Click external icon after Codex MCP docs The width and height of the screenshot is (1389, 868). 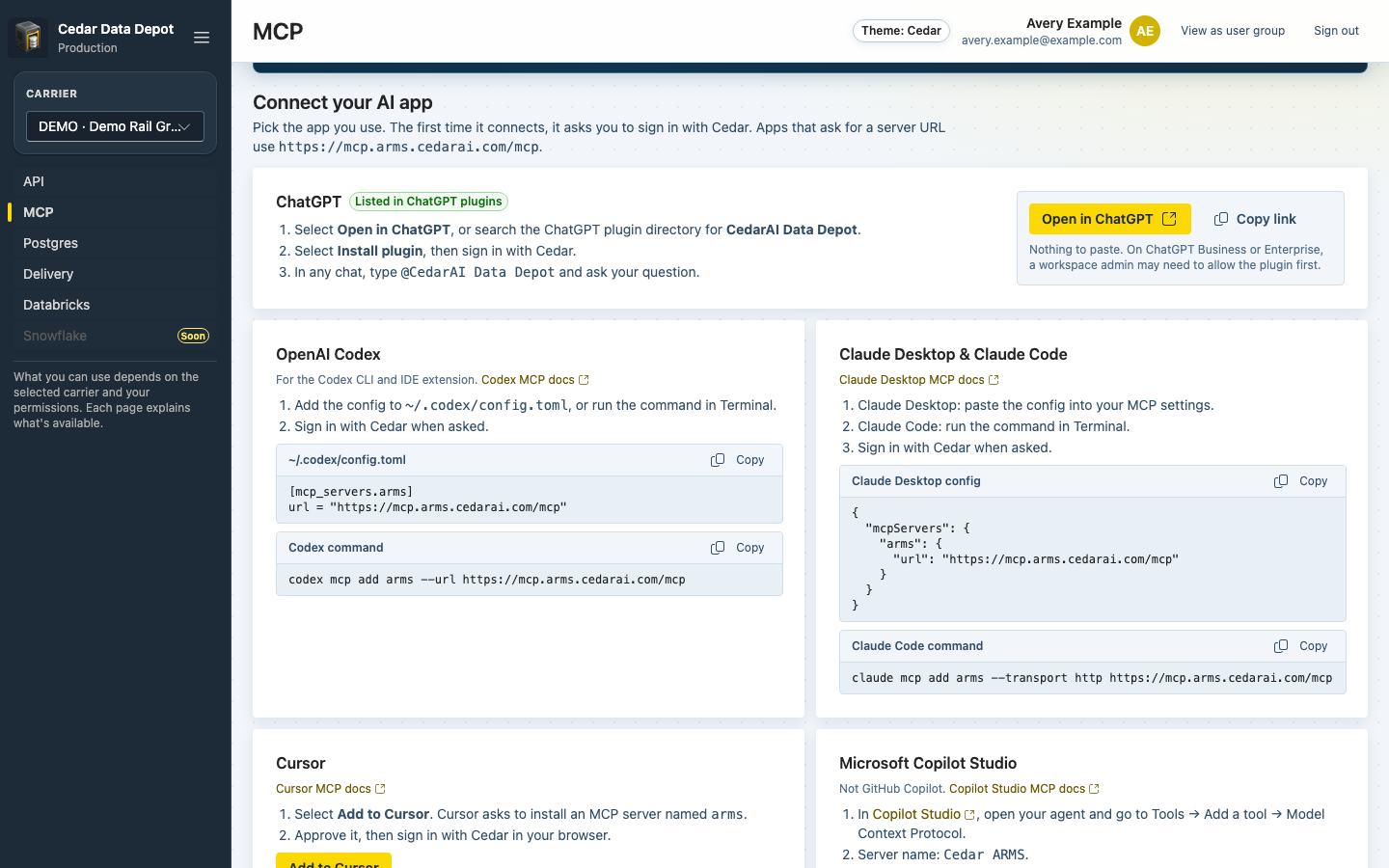point(584,380)
